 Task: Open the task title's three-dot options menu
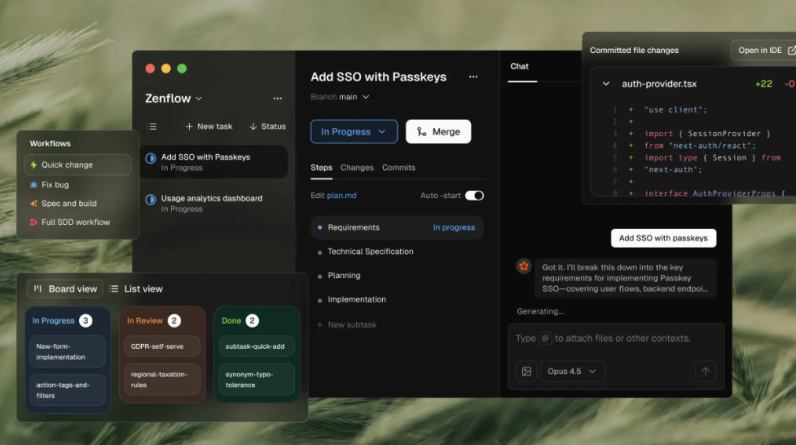click(473, 76)
